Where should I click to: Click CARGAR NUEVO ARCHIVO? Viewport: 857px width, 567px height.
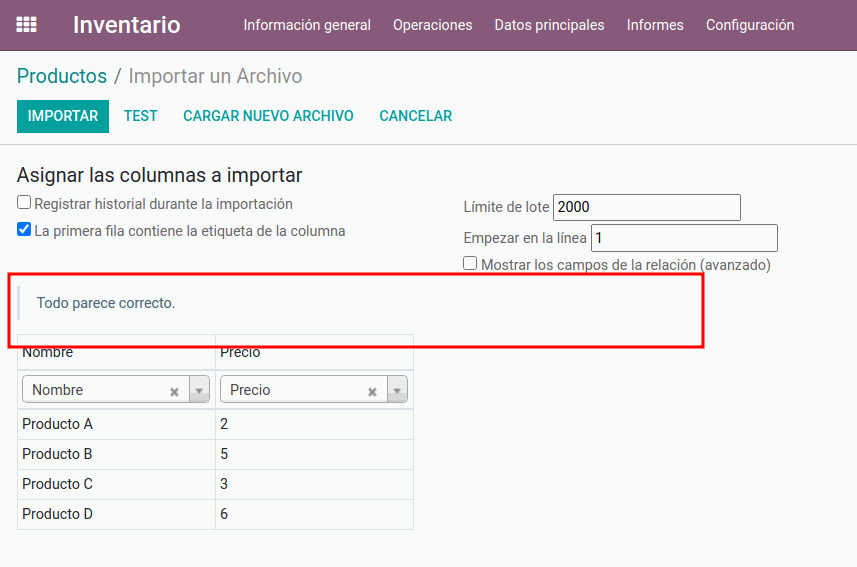(268, 116)
